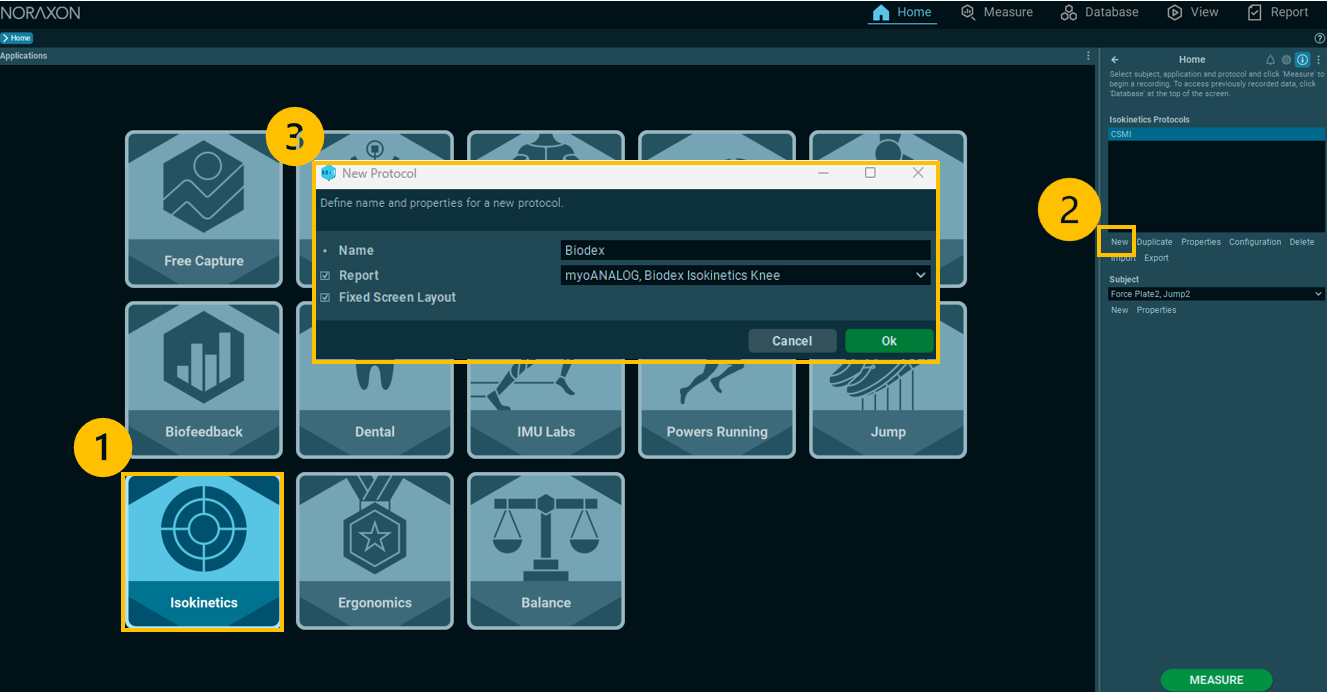
Task: Confirm new protocol with Ok button
Action: click(889, 341)
